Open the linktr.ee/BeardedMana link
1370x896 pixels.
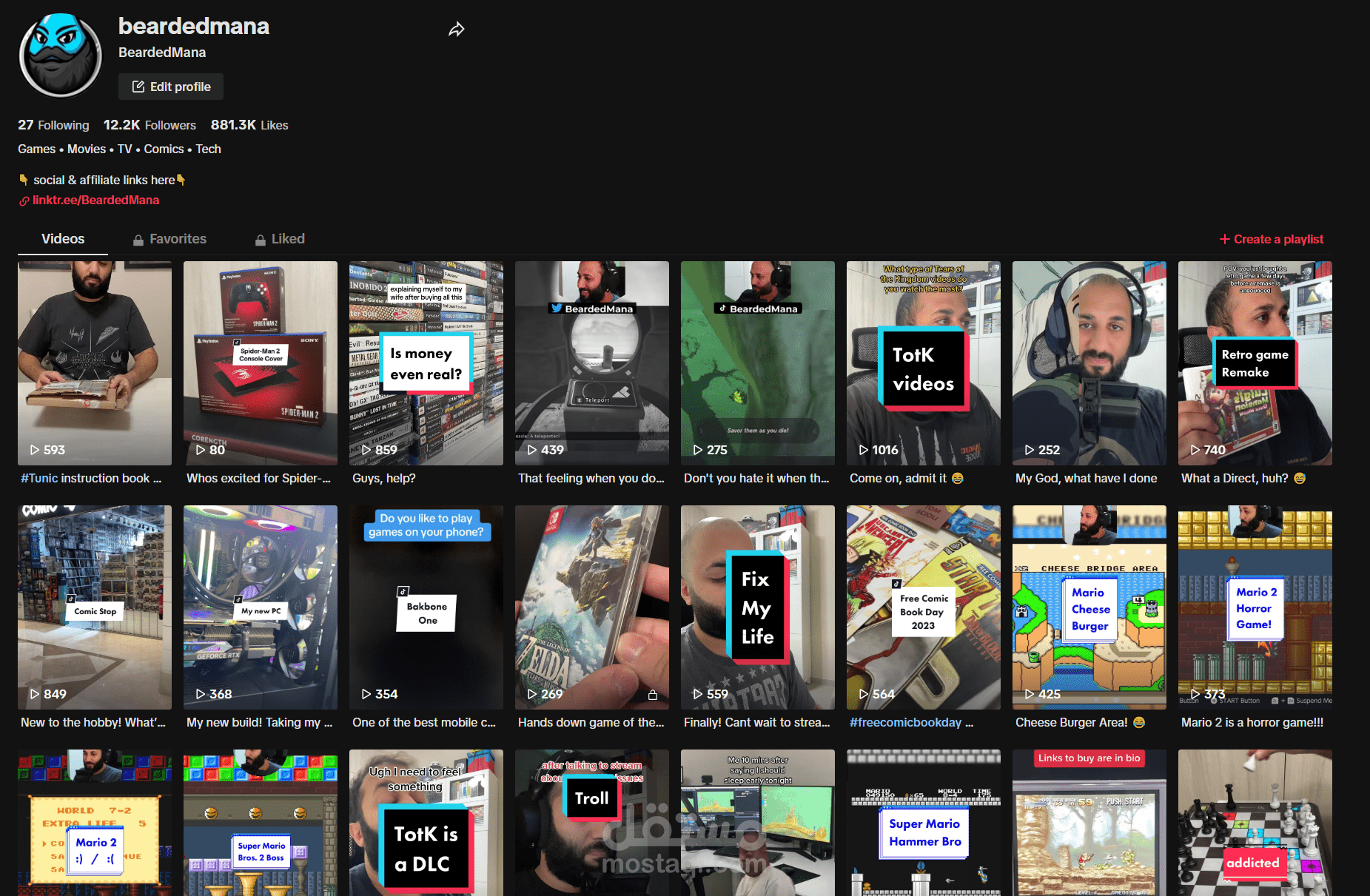point(95,200)
